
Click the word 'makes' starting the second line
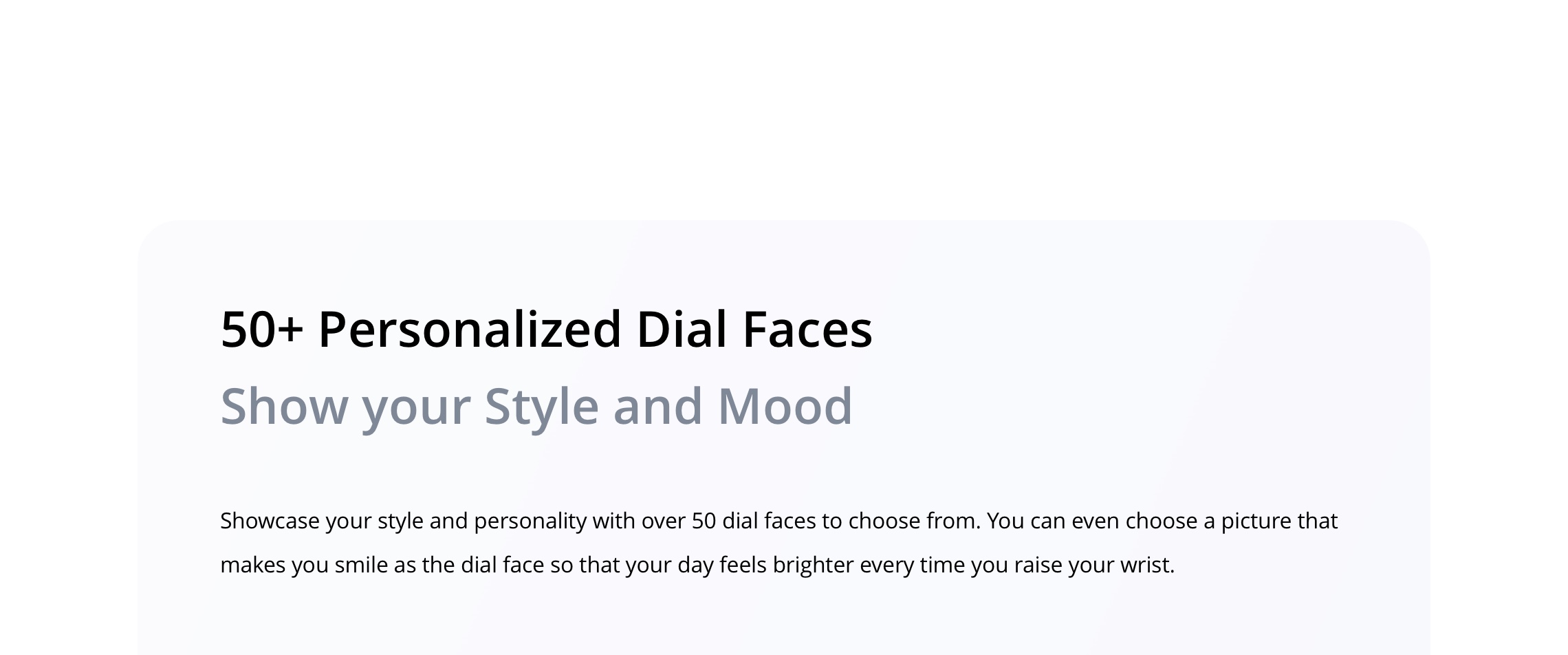tap(252, 565)
